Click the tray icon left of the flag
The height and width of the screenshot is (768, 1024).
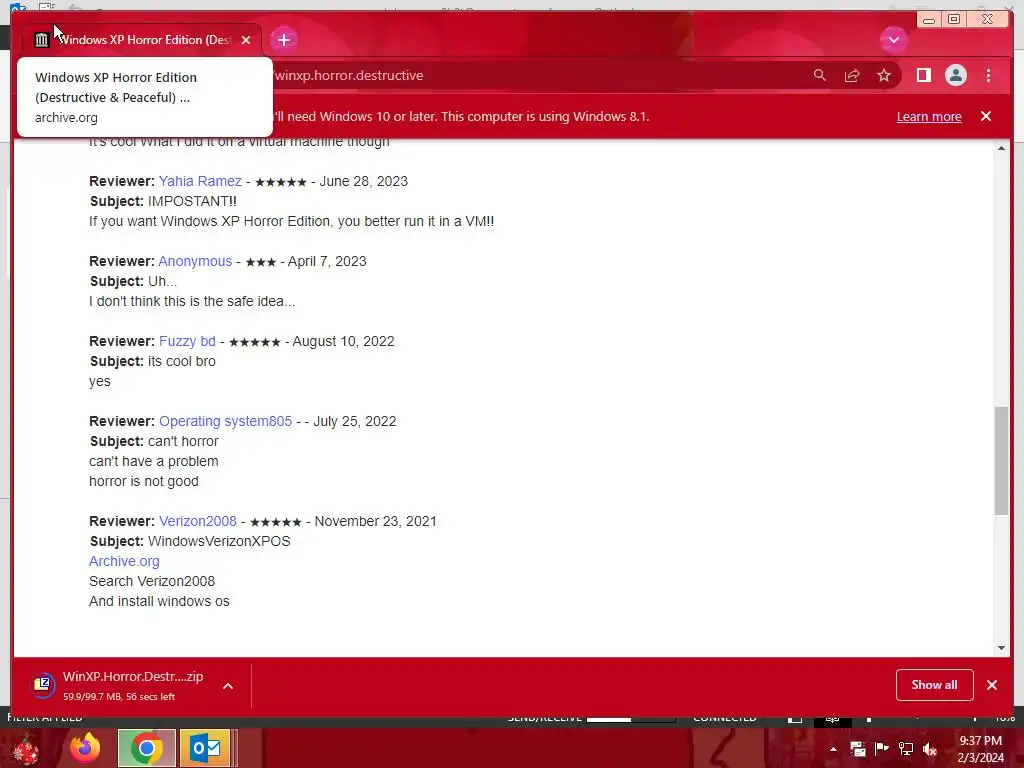pyautogui.click(x=857, y=749)
